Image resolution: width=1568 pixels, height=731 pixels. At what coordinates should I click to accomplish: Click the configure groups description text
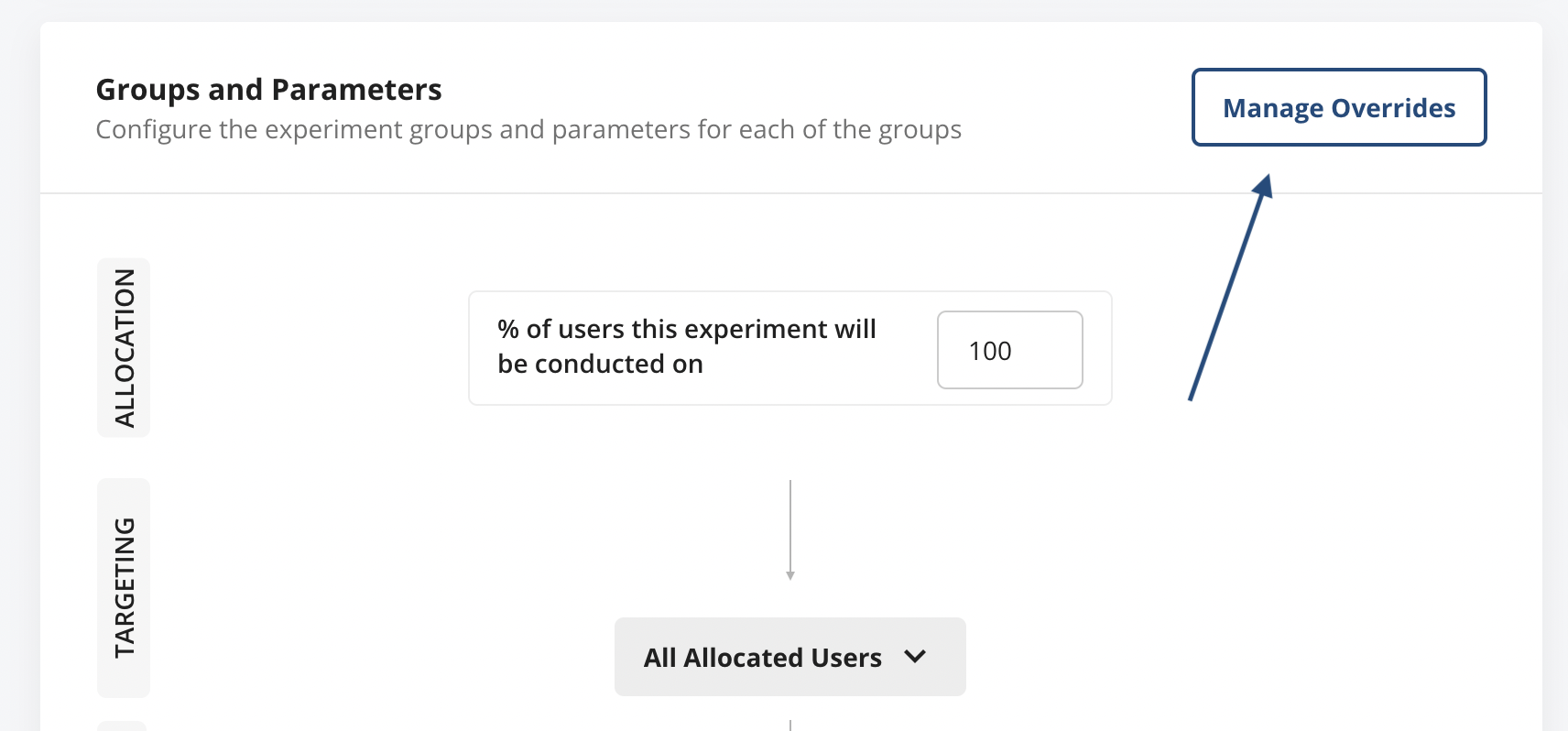(x=528, y=129)
